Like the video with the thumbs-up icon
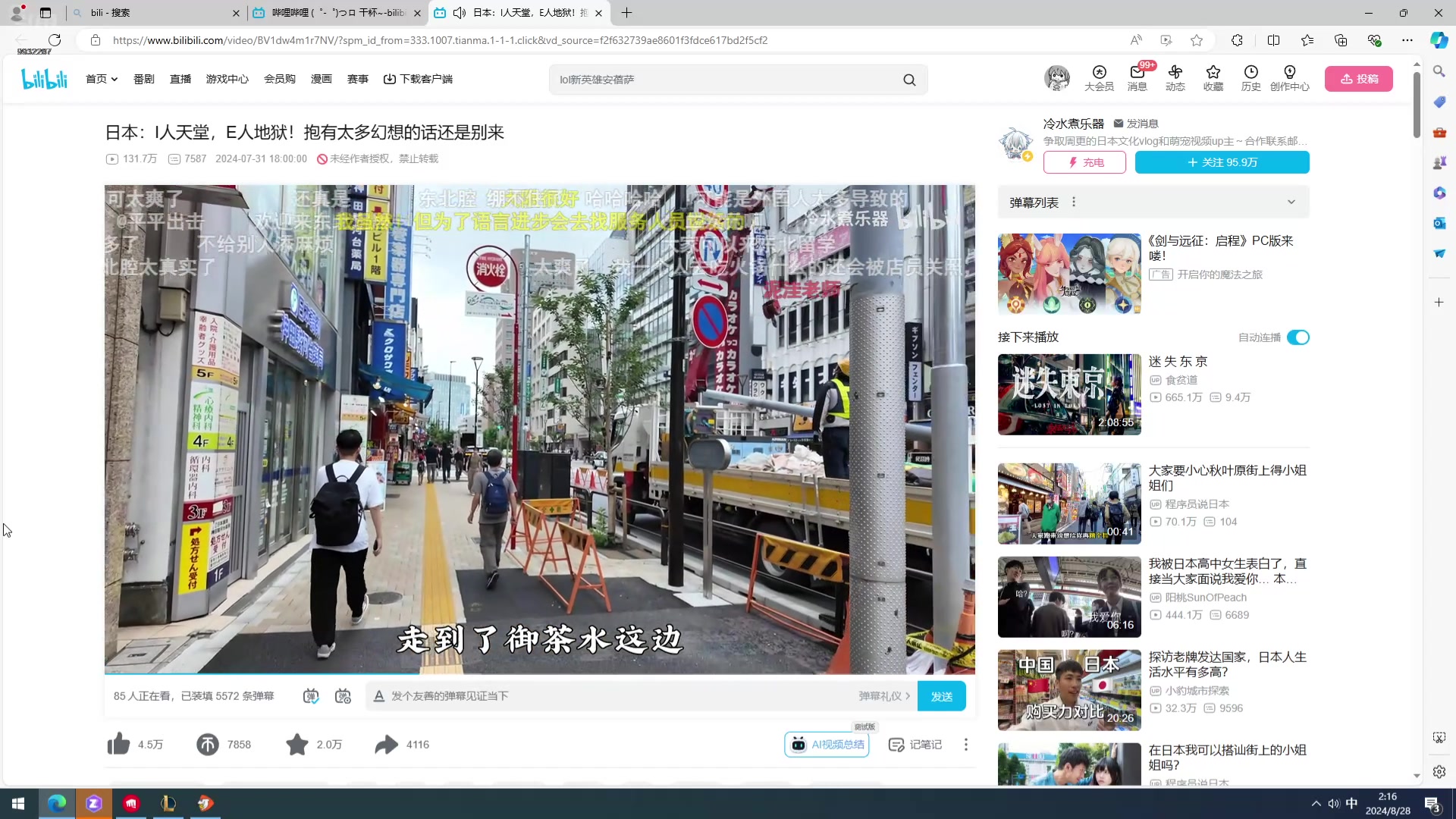The width and height of the screenshot is (1456, 819). pyautogui.click(x=118, y=745)
